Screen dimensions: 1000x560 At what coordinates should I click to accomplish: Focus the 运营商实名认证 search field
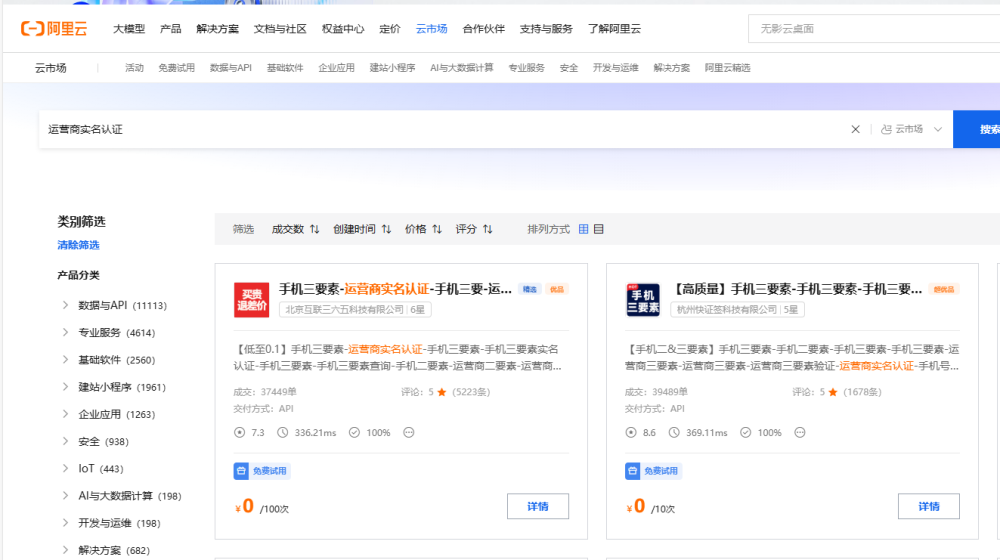tap(443, 129)
